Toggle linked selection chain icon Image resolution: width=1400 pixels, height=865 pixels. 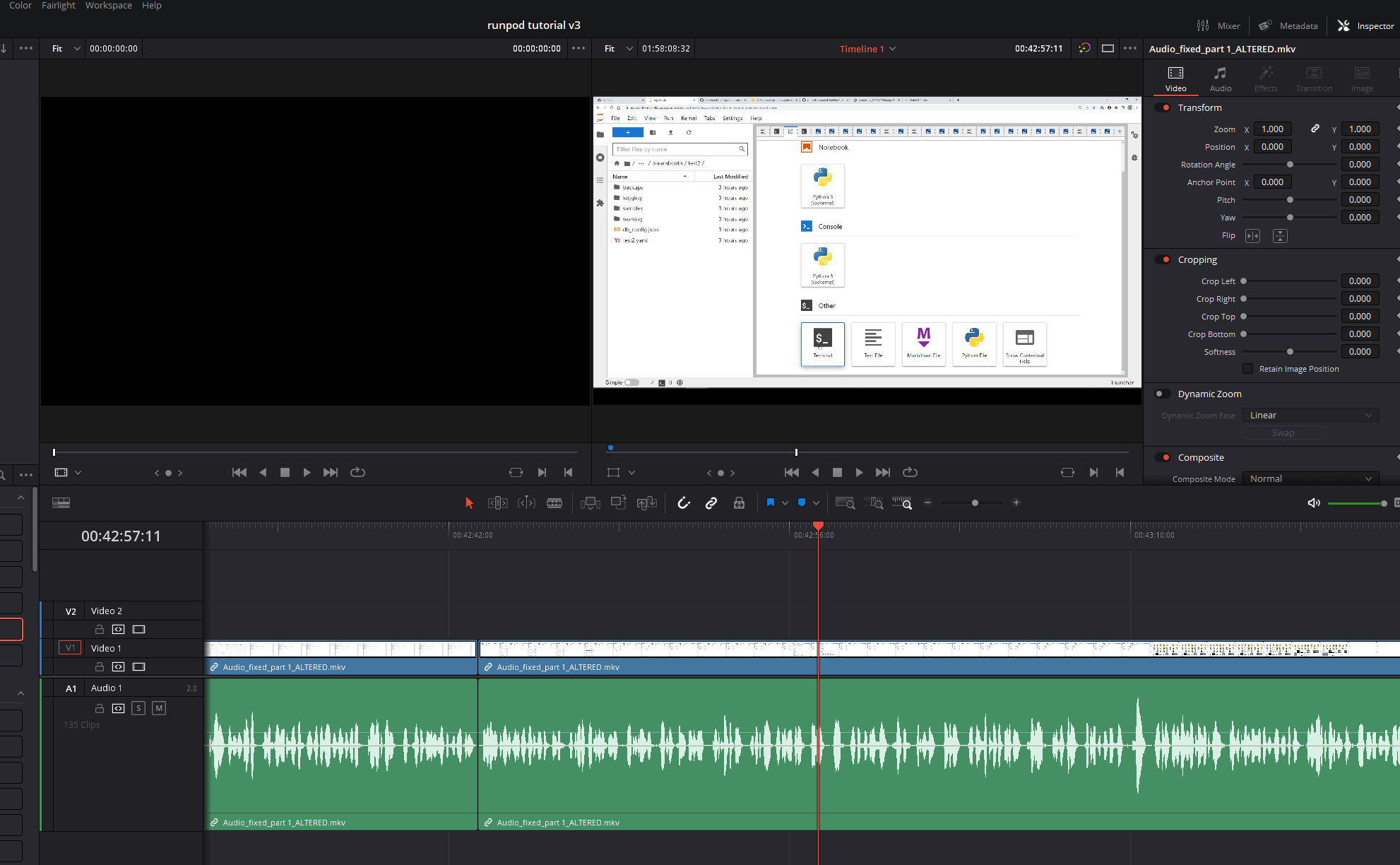tap(711, 502)
